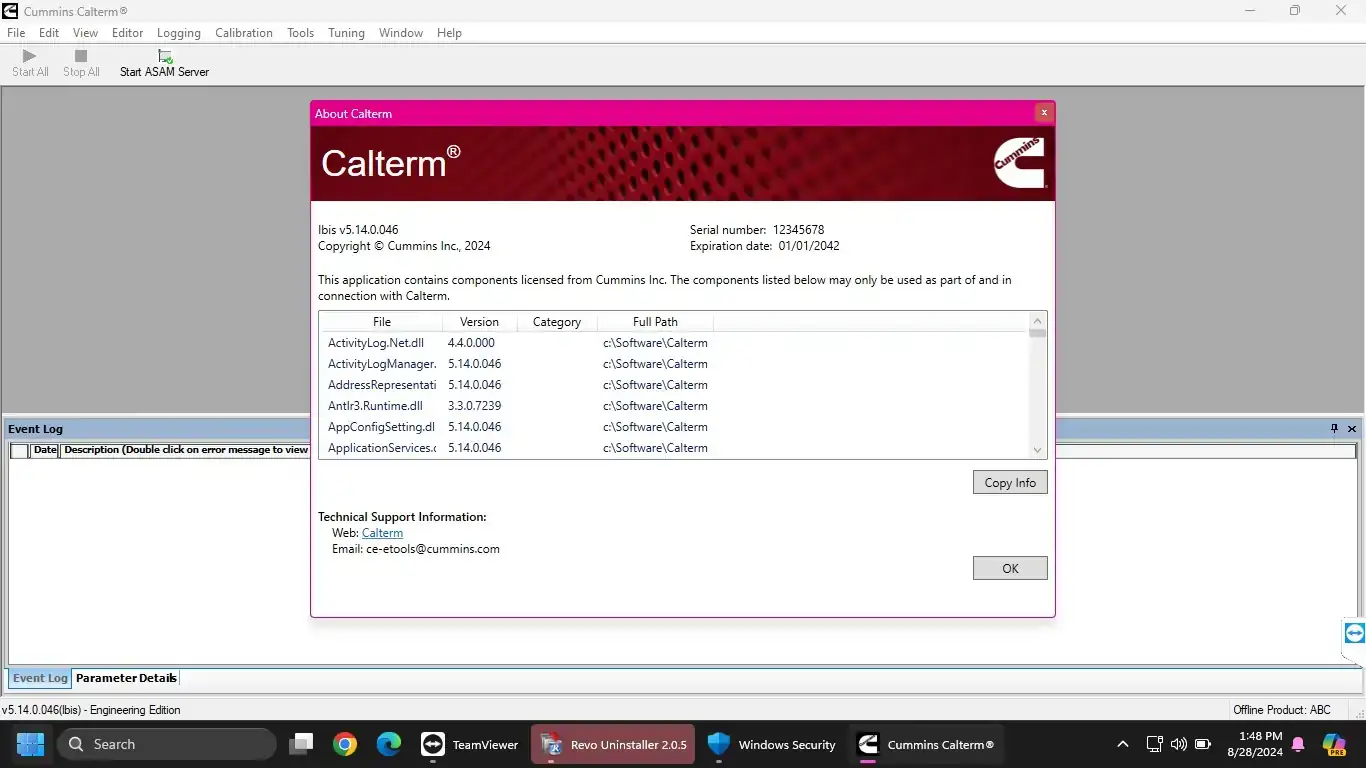Image resolution: width=1366 pixels, height=768 pixels.
Task: Select the Antlr3.Runtime.dll row
Action: 674,406
